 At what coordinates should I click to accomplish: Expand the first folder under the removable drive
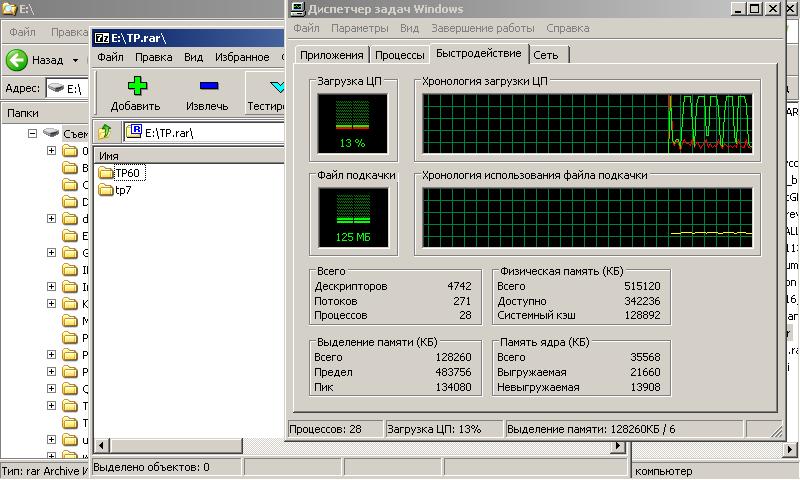pos(51,151)
